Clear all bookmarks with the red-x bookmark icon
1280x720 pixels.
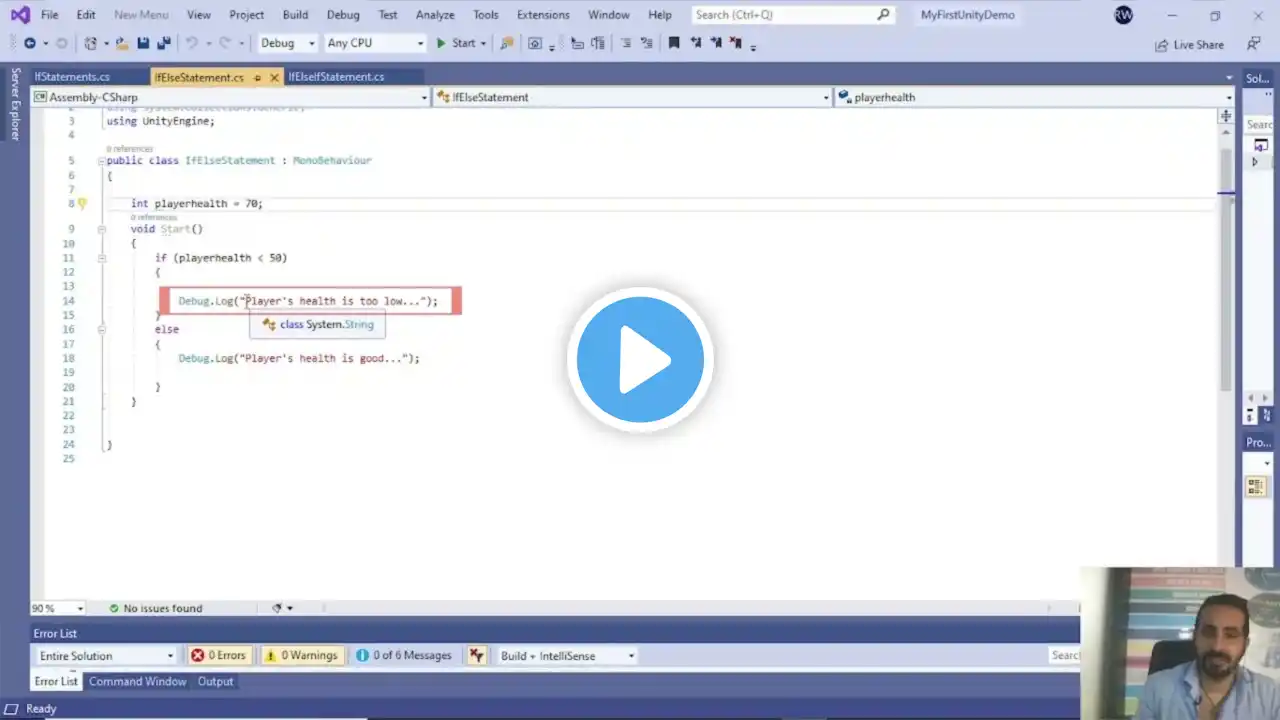pyautogui.click(x=736, y=43)
